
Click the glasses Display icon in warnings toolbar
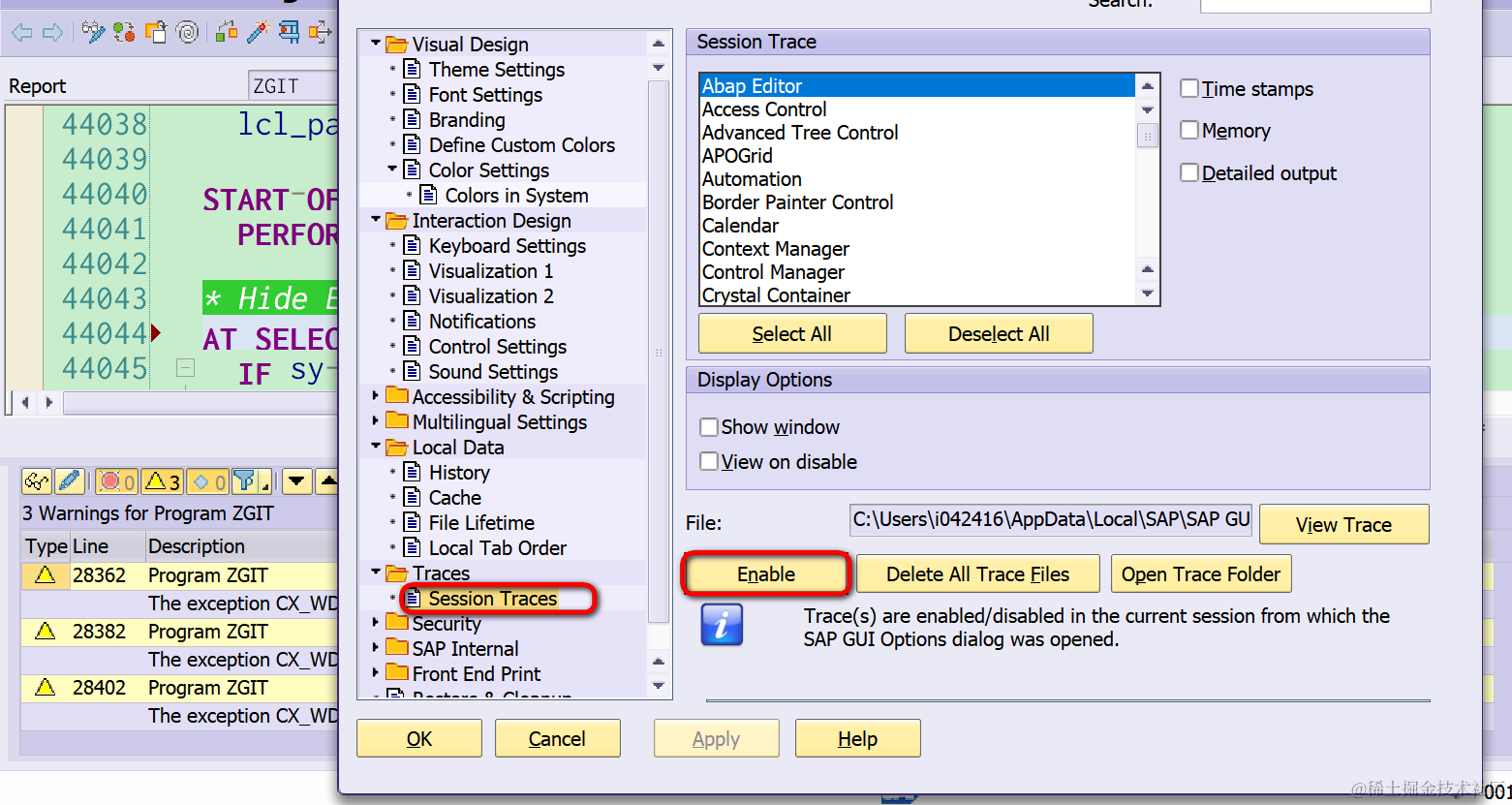[x=37, y=480]
